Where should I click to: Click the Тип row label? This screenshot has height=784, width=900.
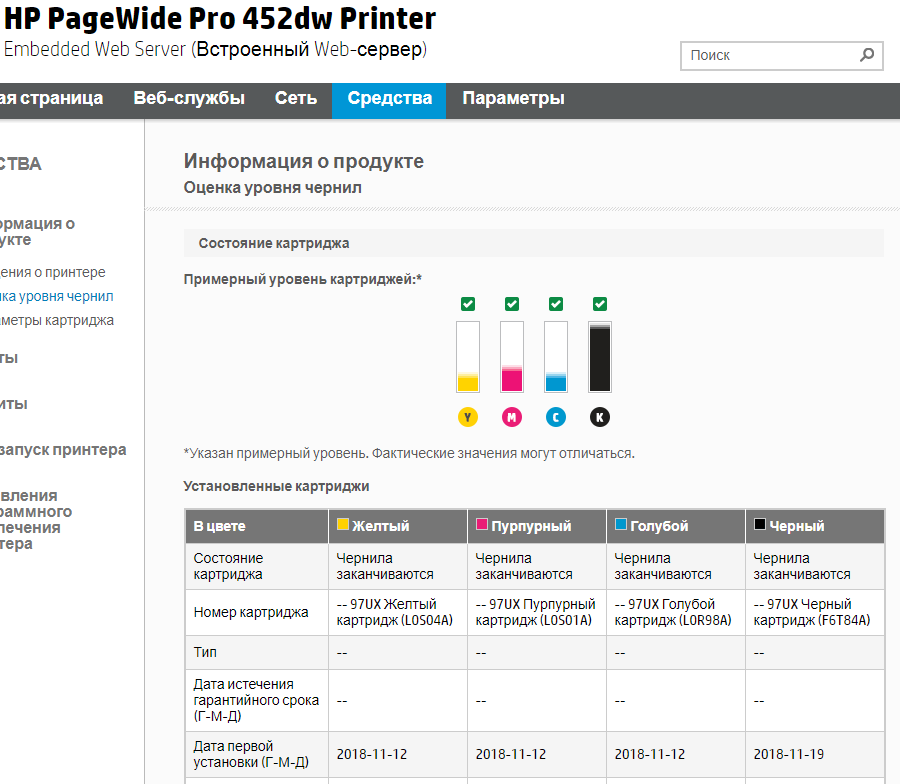[205, 652]
